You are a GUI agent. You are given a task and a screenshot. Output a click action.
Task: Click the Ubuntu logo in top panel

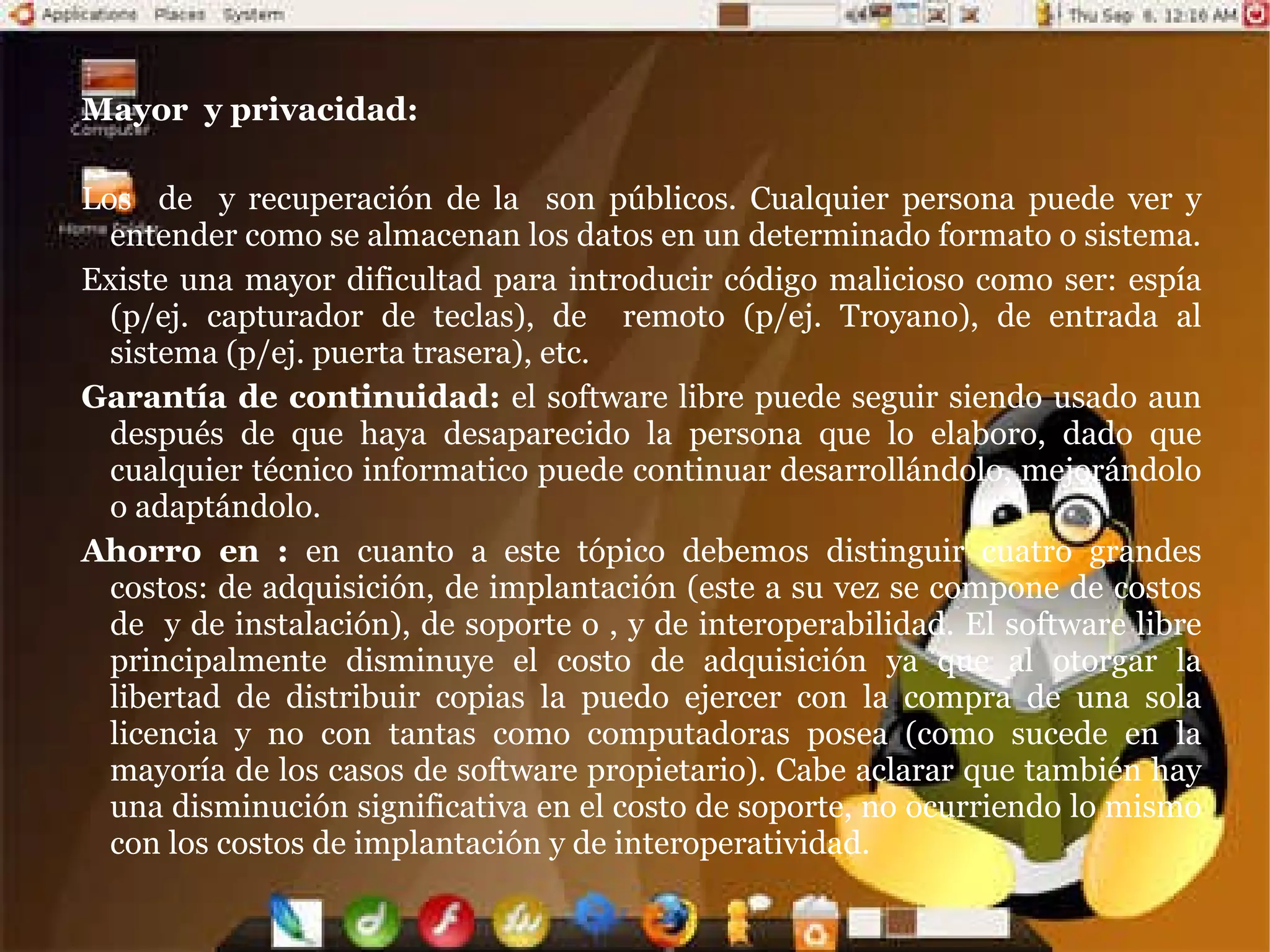point(21,14)
